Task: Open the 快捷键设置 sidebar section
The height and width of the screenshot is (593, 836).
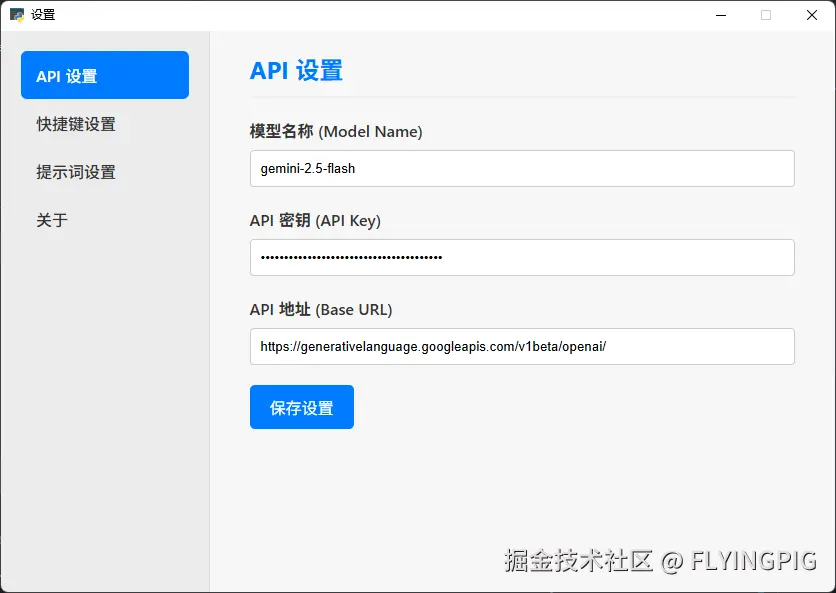Action: [105, 124]
